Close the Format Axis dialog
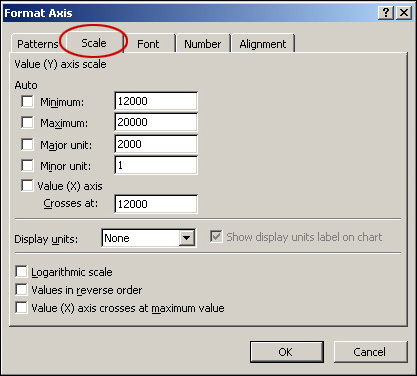417x376 pixels. [404, 13]
